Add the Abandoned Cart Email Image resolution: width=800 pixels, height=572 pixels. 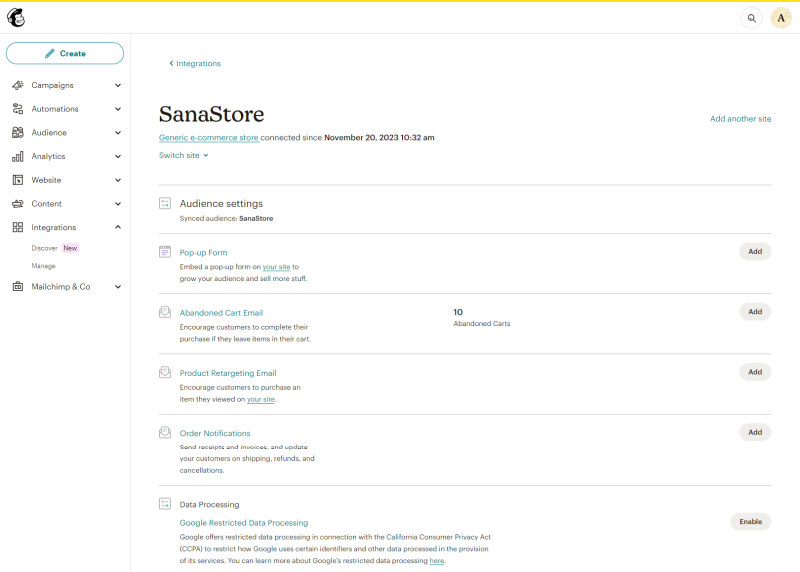[755, 312]
